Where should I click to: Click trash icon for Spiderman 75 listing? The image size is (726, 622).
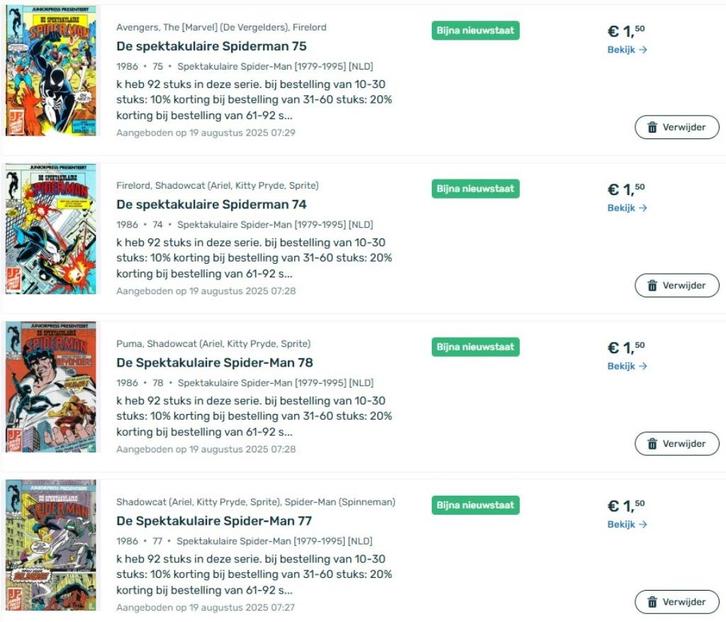click(x=652, y=127)
